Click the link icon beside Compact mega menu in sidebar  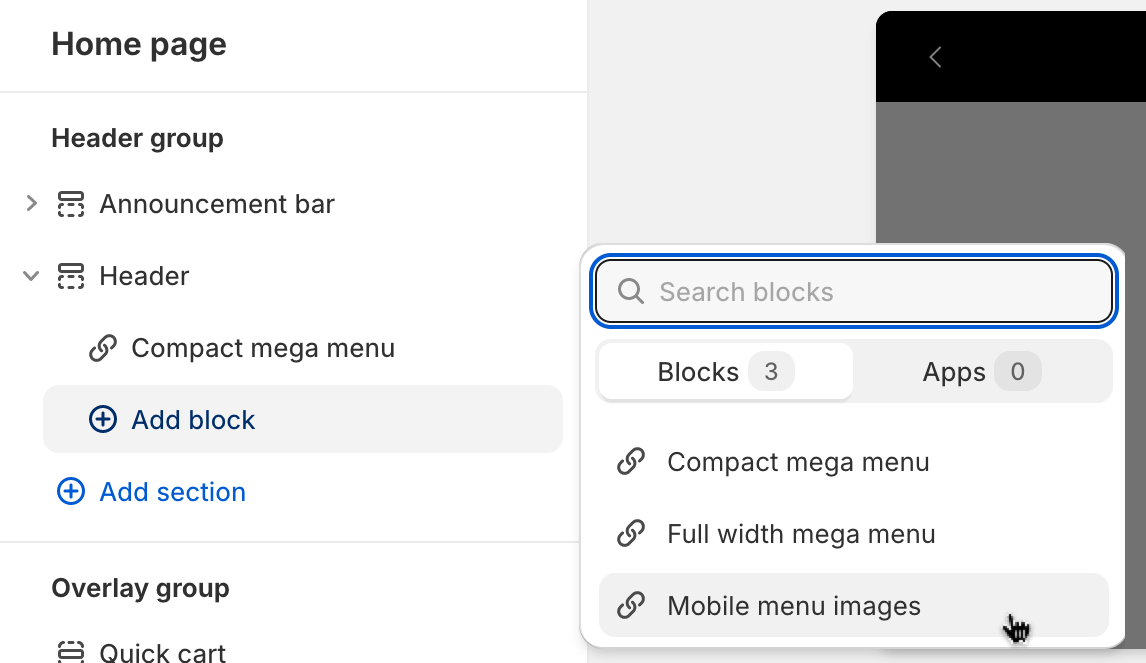coord(103,348)
